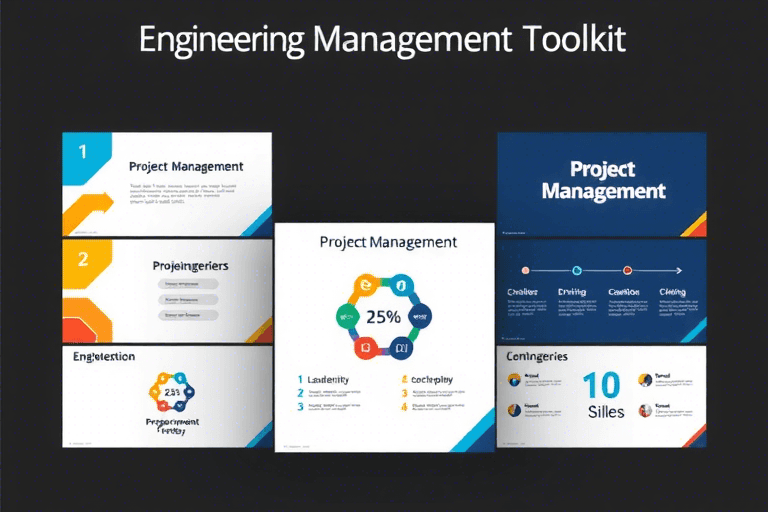Click the blue node on the timeline slide
The width and height of the screenshot is (768, 512).
click(x=576, y=270)
